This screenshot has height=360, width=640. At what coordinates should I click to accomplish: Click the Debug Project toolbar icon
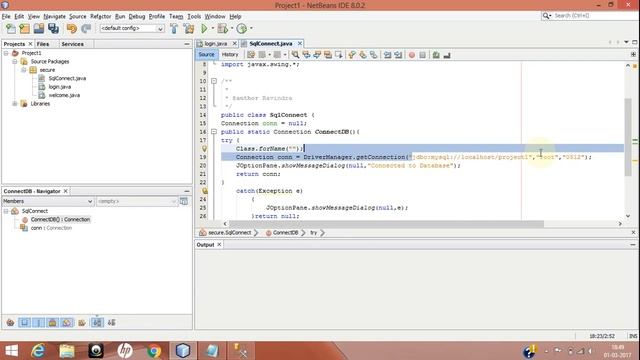223,28
